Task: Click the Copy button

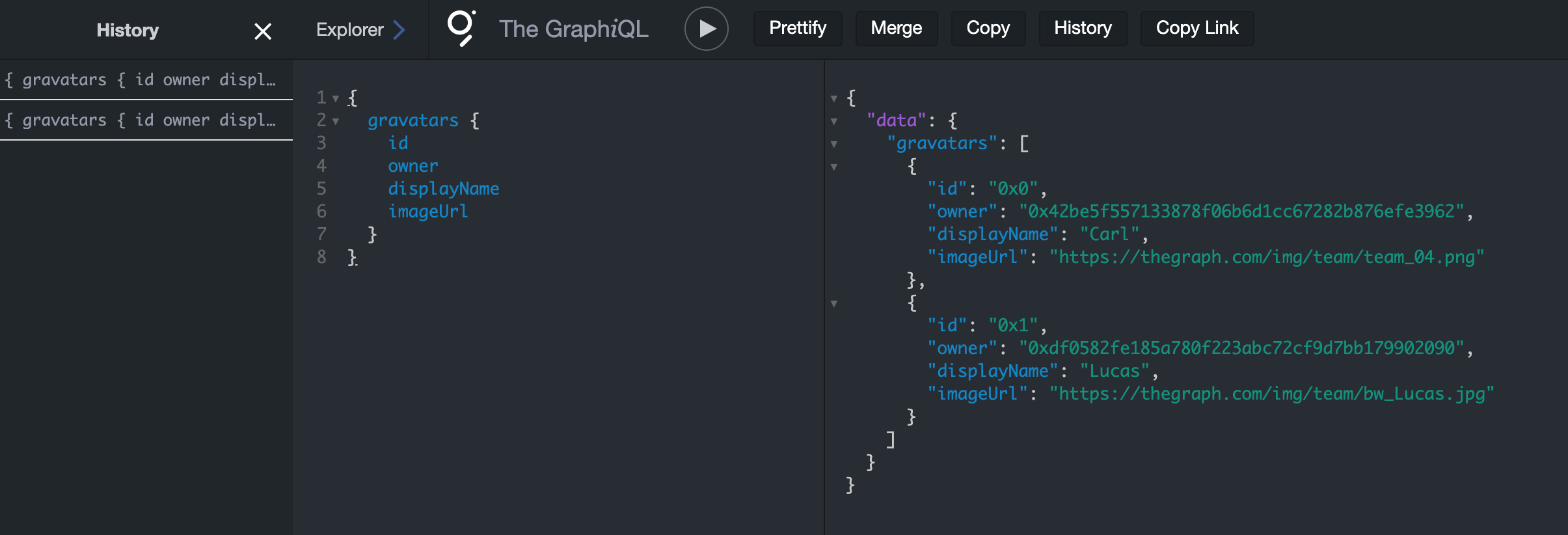Action: (988, 28)
